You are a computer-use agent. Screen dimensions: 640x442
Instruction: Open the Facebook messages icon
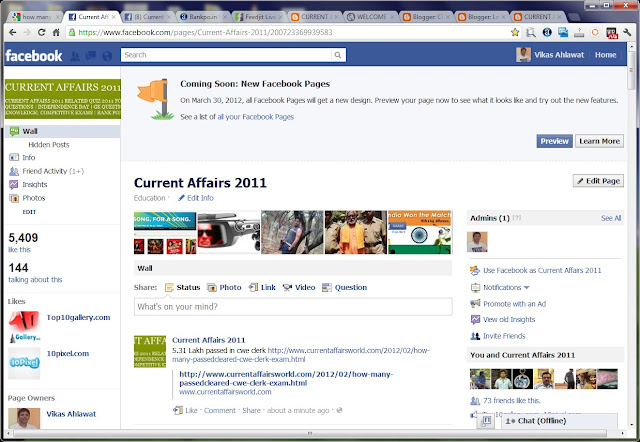point(91,56)
